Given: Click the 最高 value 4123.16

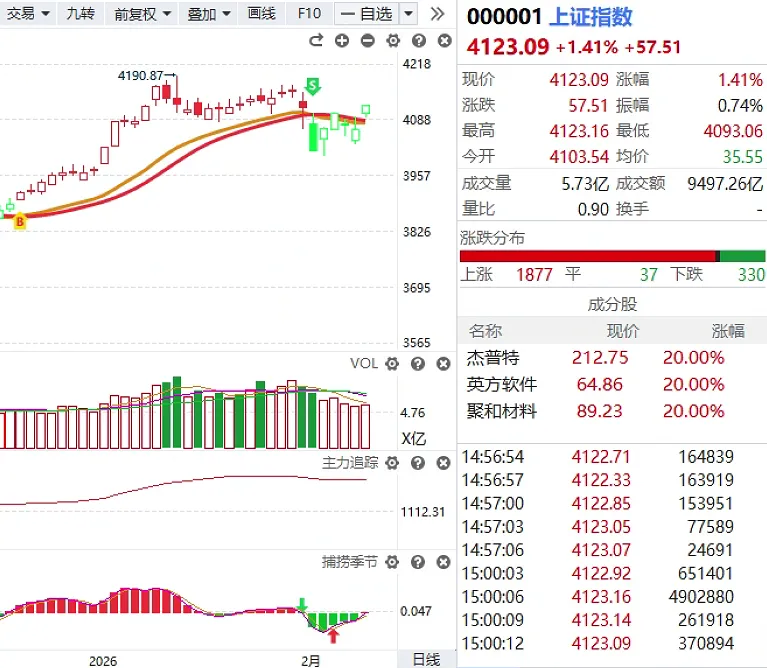Looking at the screenshot, I should [x=579, y=131].
